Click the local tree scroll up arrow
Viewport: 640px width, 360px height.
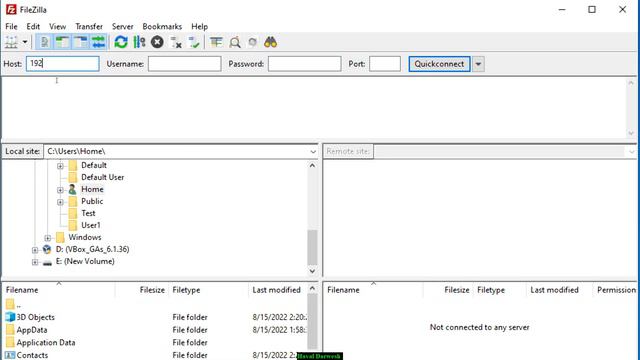(312, 165)
